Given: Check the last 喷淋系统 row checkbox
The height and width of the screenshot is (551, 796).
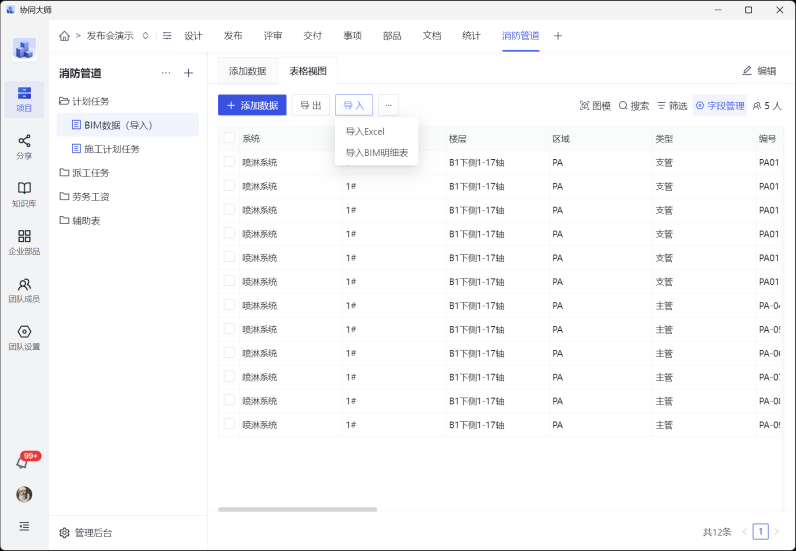Looking at the screenshot, I should pyautogui.click(x=229, y=424).
